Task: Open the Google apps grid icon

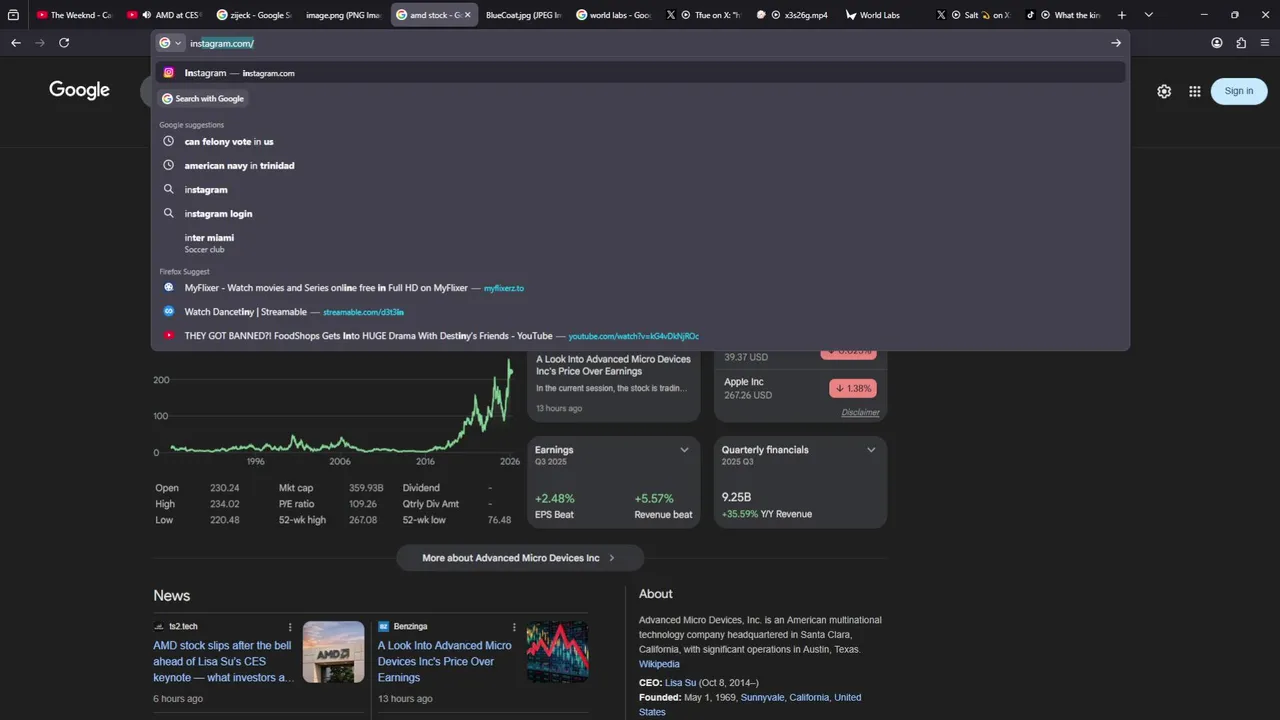Action: tap(1195, 91)
